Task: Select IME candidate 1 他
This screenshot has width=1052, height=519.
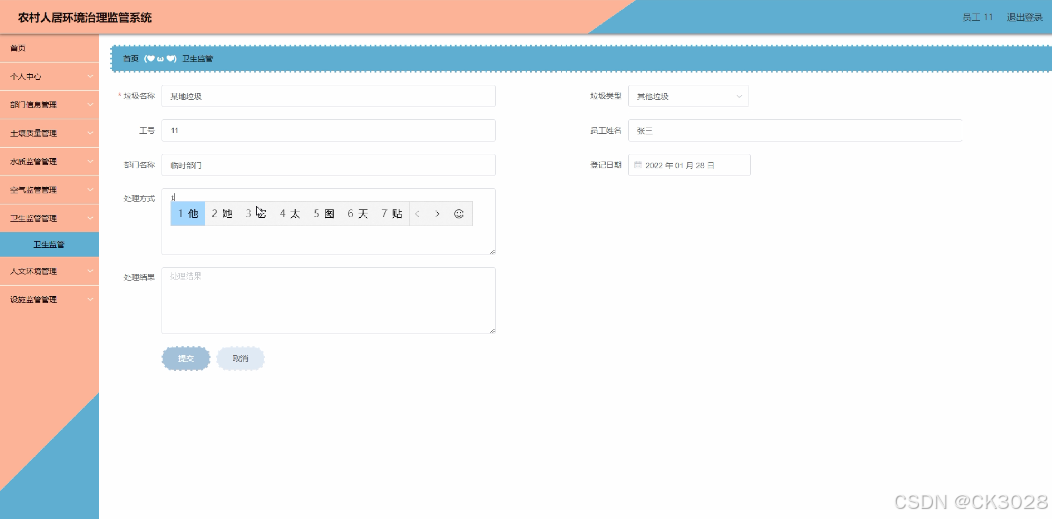Action: (188, 214)
